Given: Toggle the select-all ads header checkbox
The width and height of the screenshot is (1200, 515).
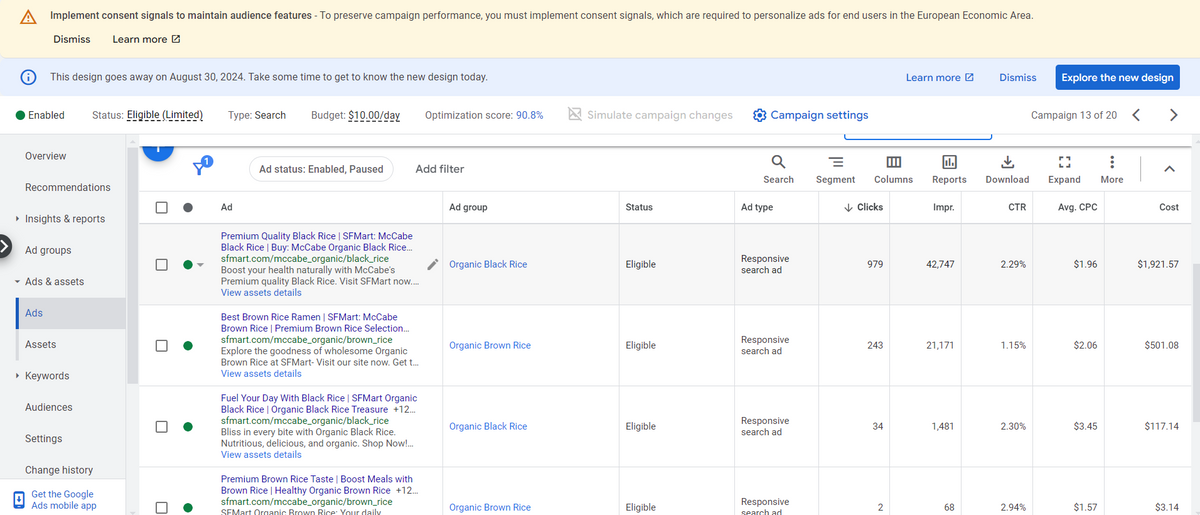Looking at the screenshot, I should tap(161, 207).
